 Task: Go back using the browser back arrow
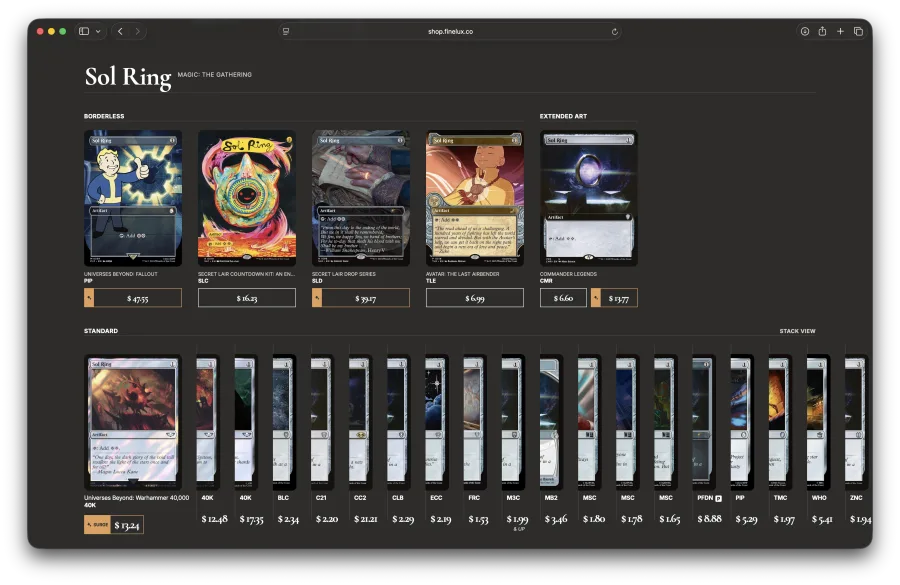pos(120,32)
